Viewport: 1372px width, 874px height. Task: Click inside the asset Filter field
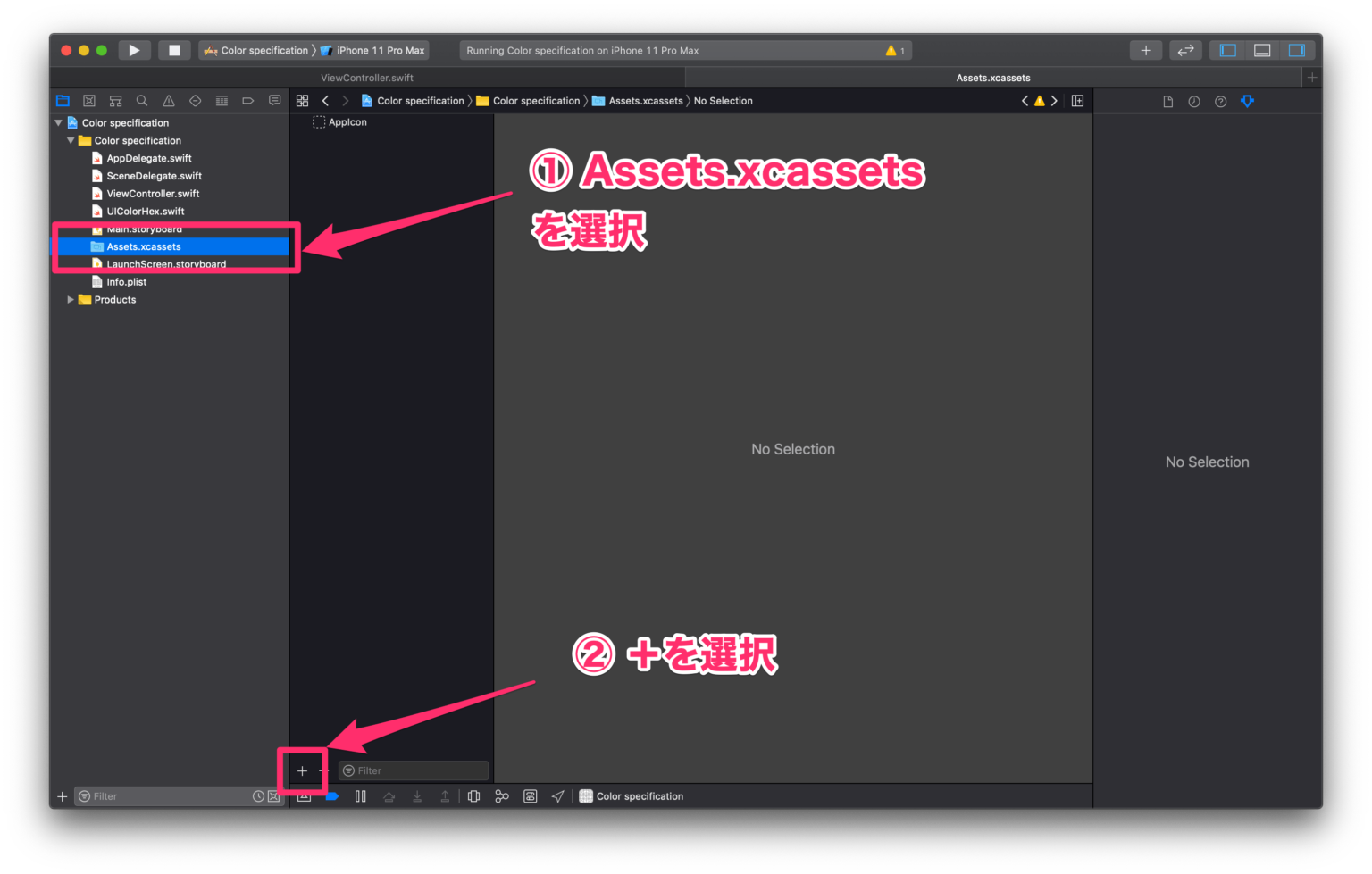[413, 770]
